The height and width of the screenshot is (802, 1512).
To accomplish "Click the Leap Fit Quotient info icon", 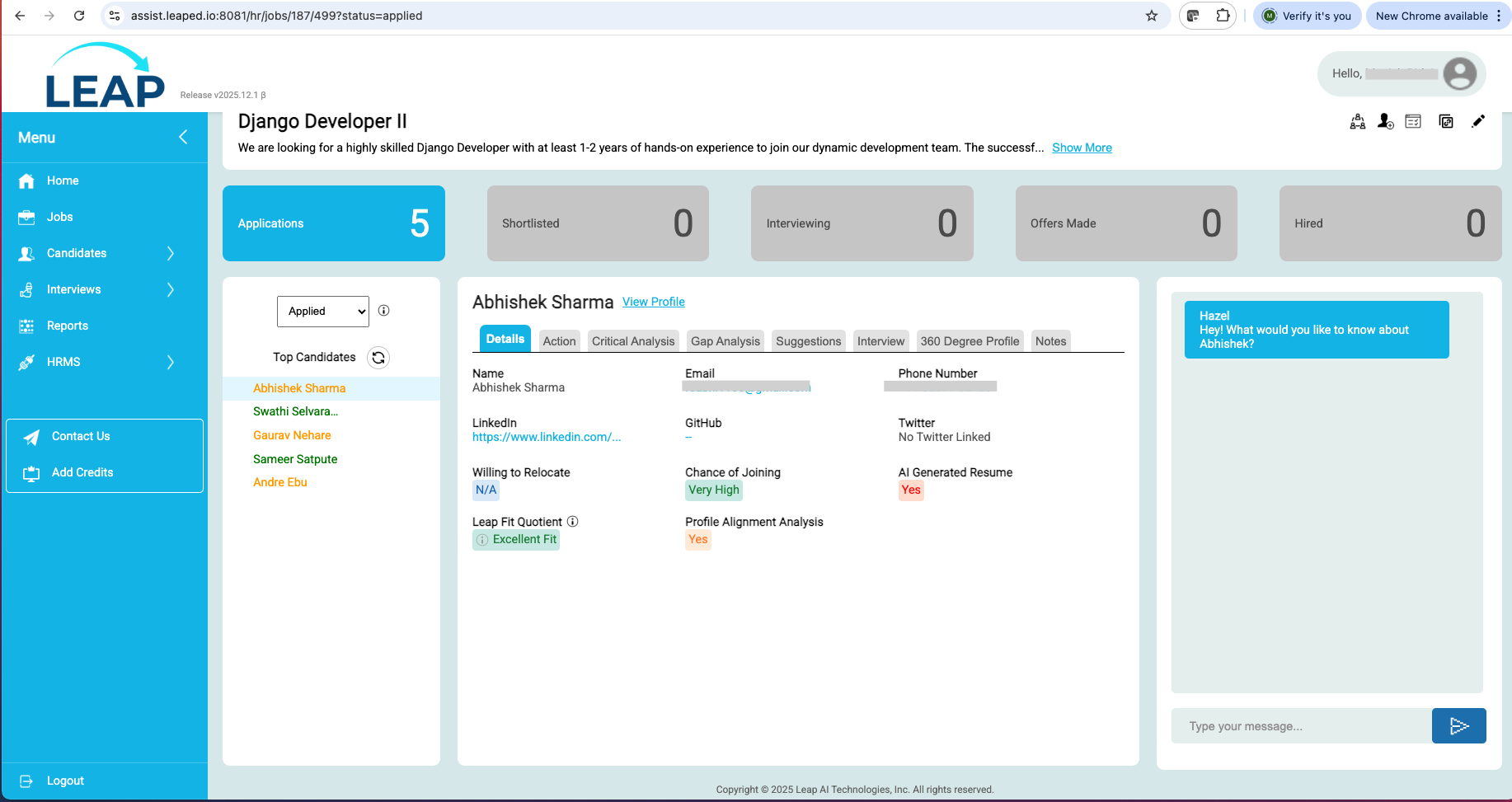I will click(x=573, y=522).
